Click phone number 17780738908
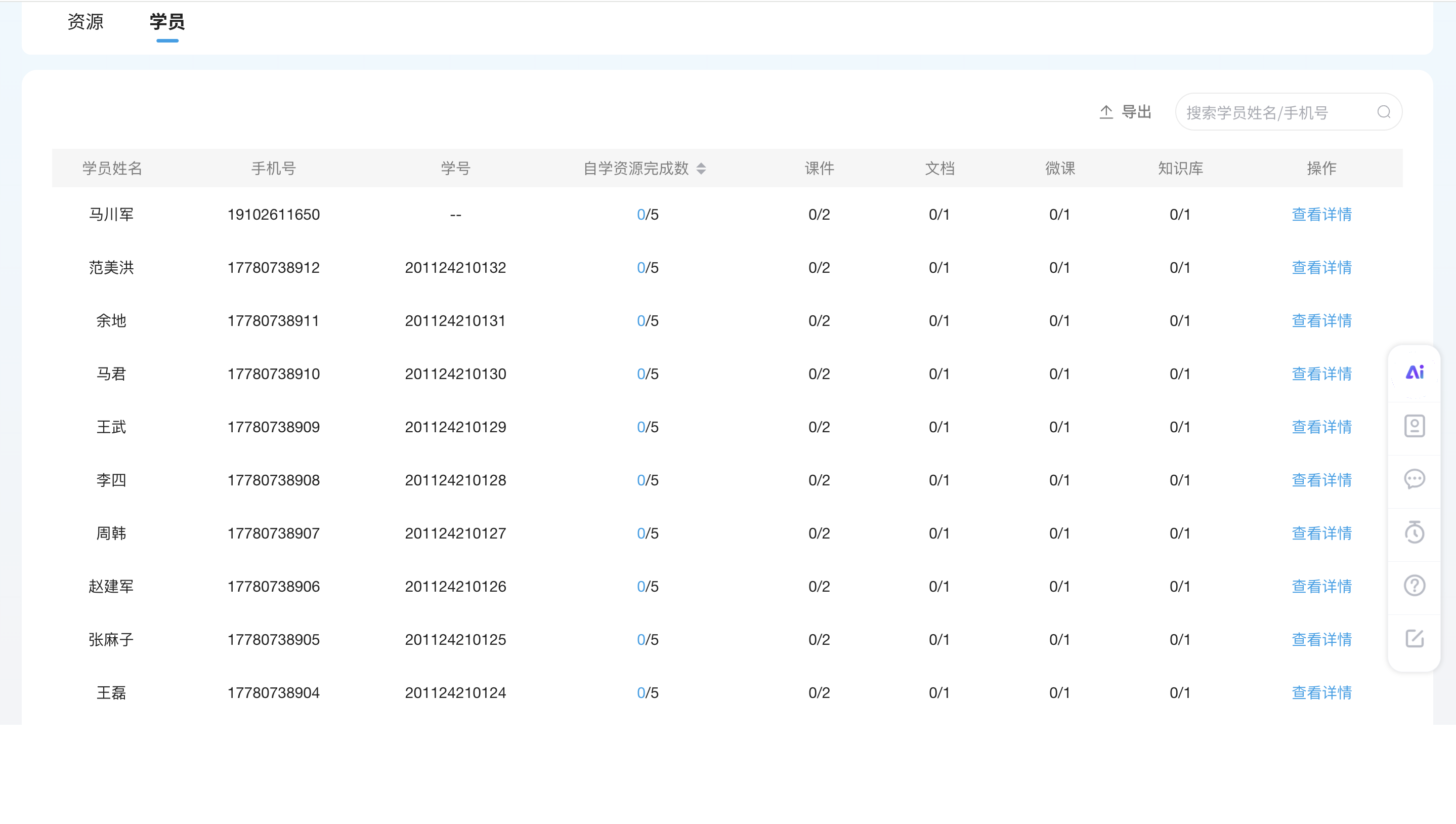This screenshot has width=1456, height=824. (x=274, y=480)
